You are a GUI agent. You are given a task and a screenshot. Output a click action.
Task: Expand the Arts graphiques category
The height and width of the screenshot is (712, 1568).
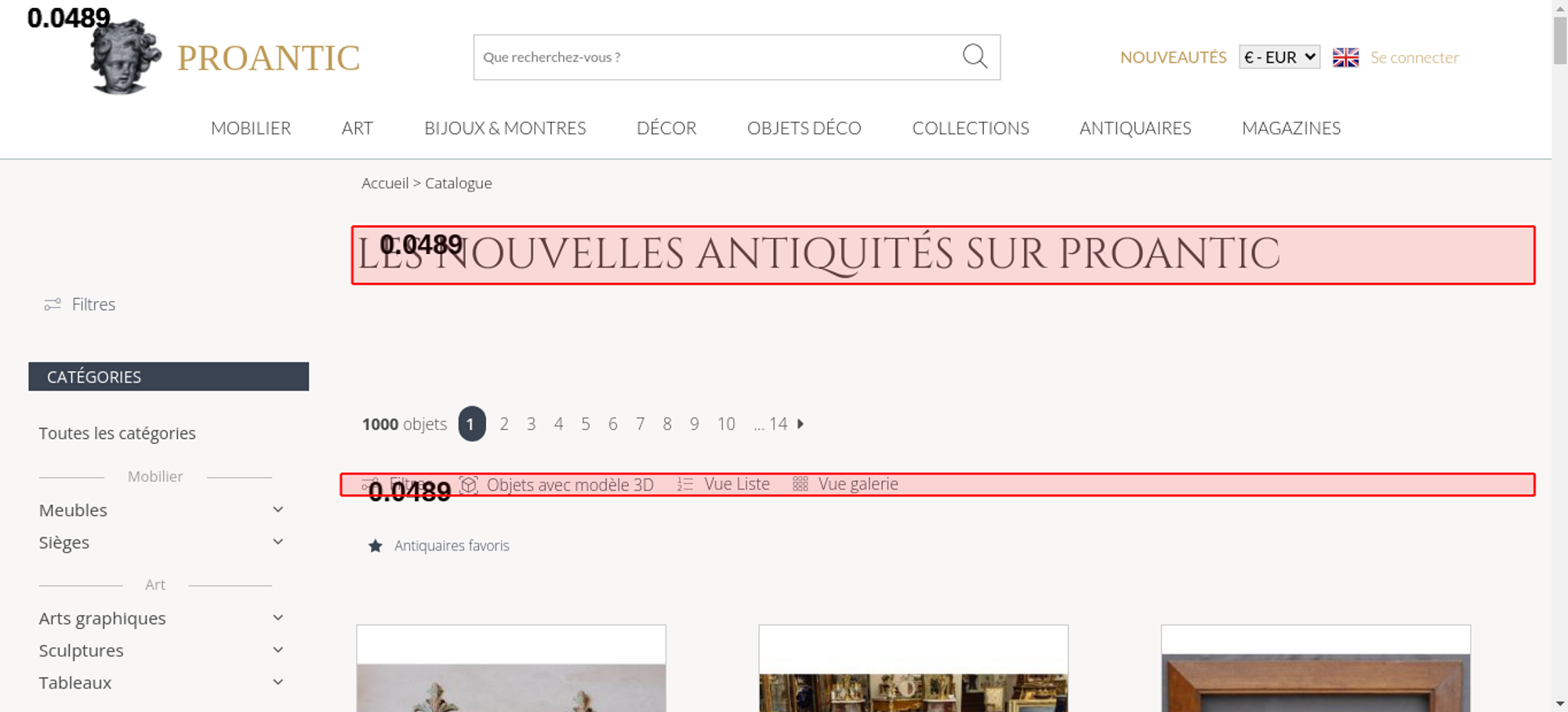278,618
